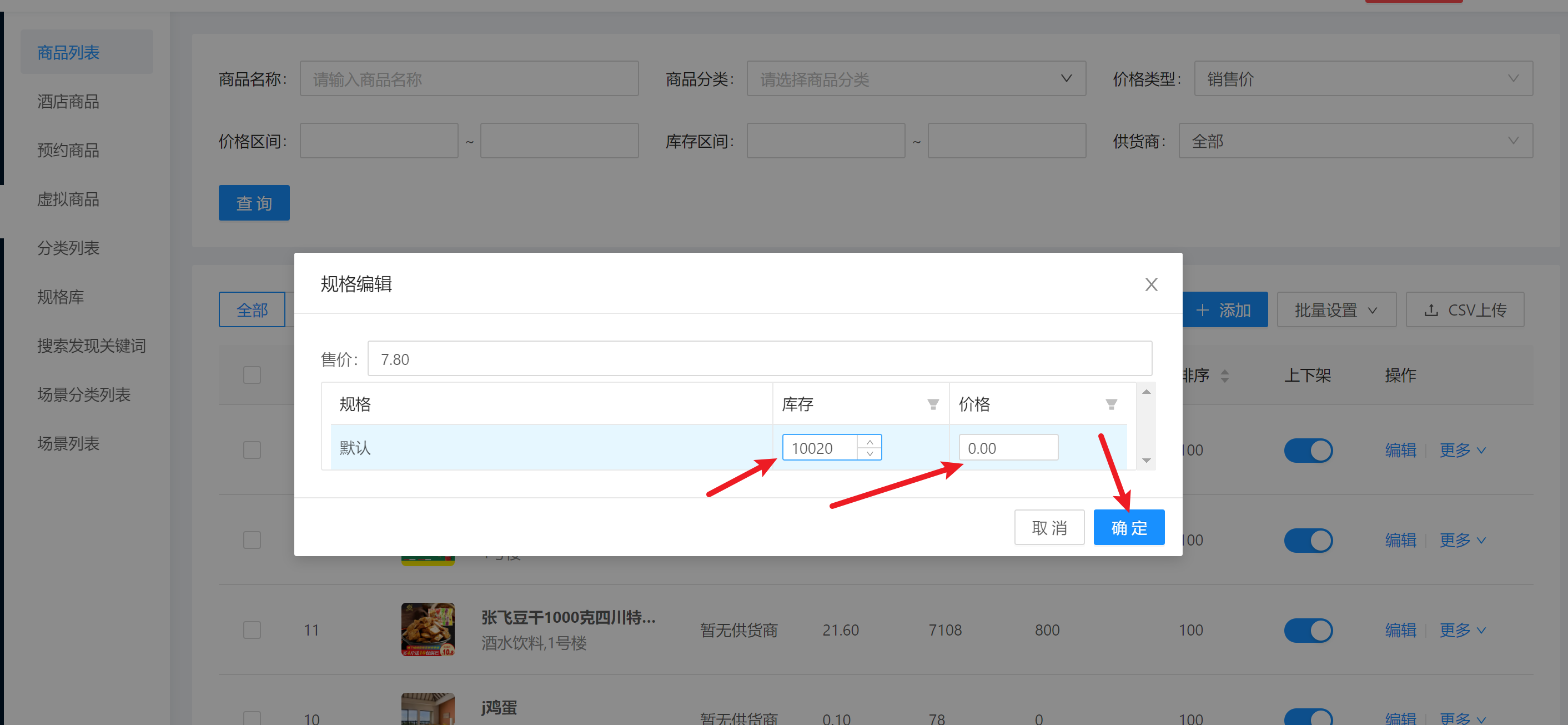1568x725 pixels.
Task: Click the 添加 plus button
Action: (1224, 310)
